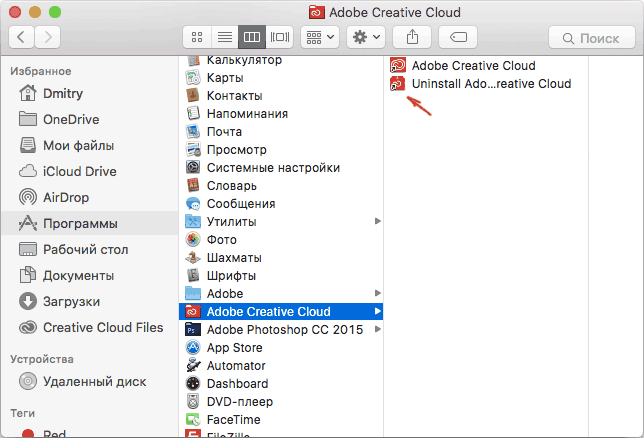Select the Dashboard app
Image resolution: width=644 pixels, height=438 pixels.
[x=281, y=384]
